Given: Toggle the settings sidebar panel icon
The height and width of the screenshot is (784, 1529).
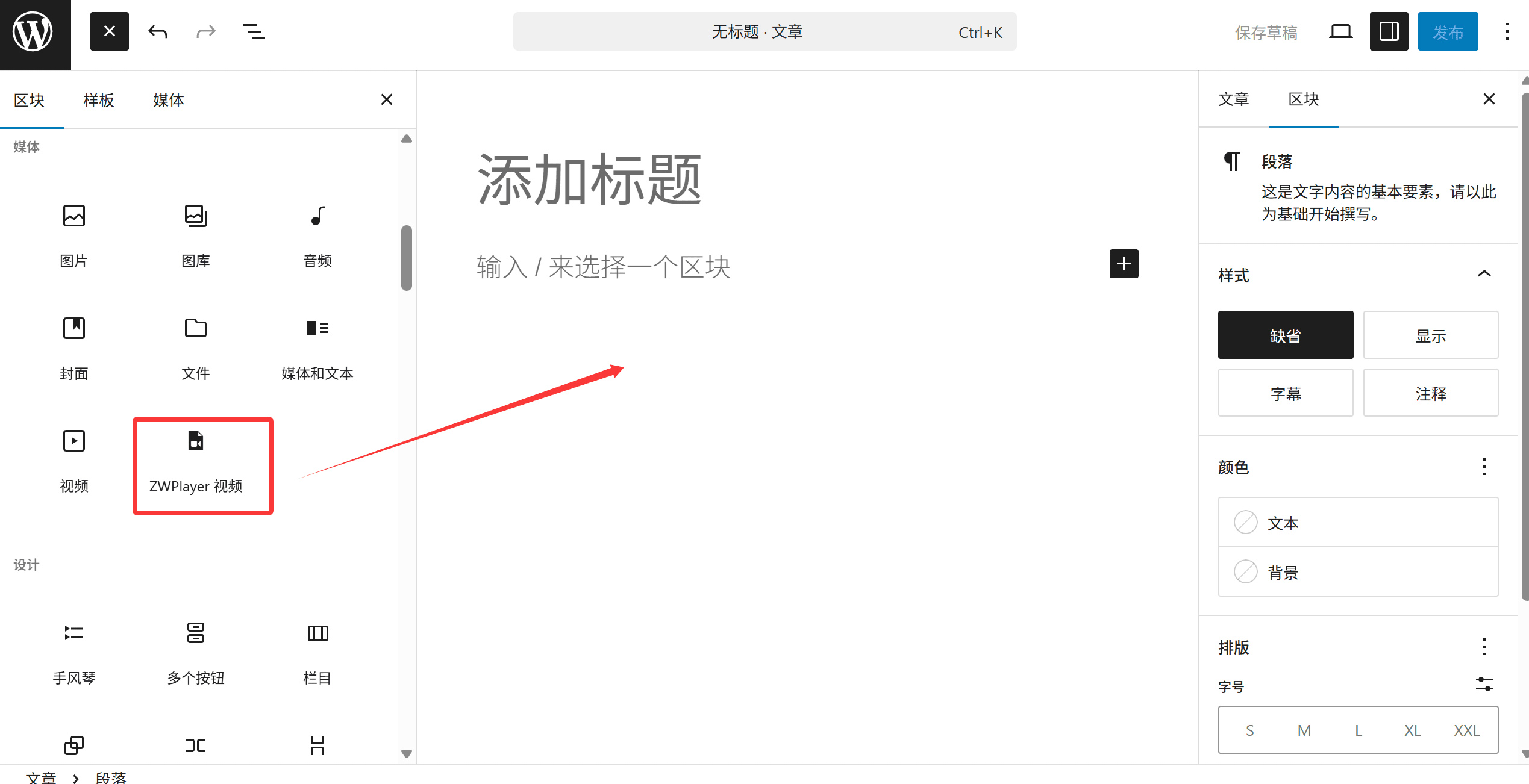Looking at the screenshot, I should 1388,31.
